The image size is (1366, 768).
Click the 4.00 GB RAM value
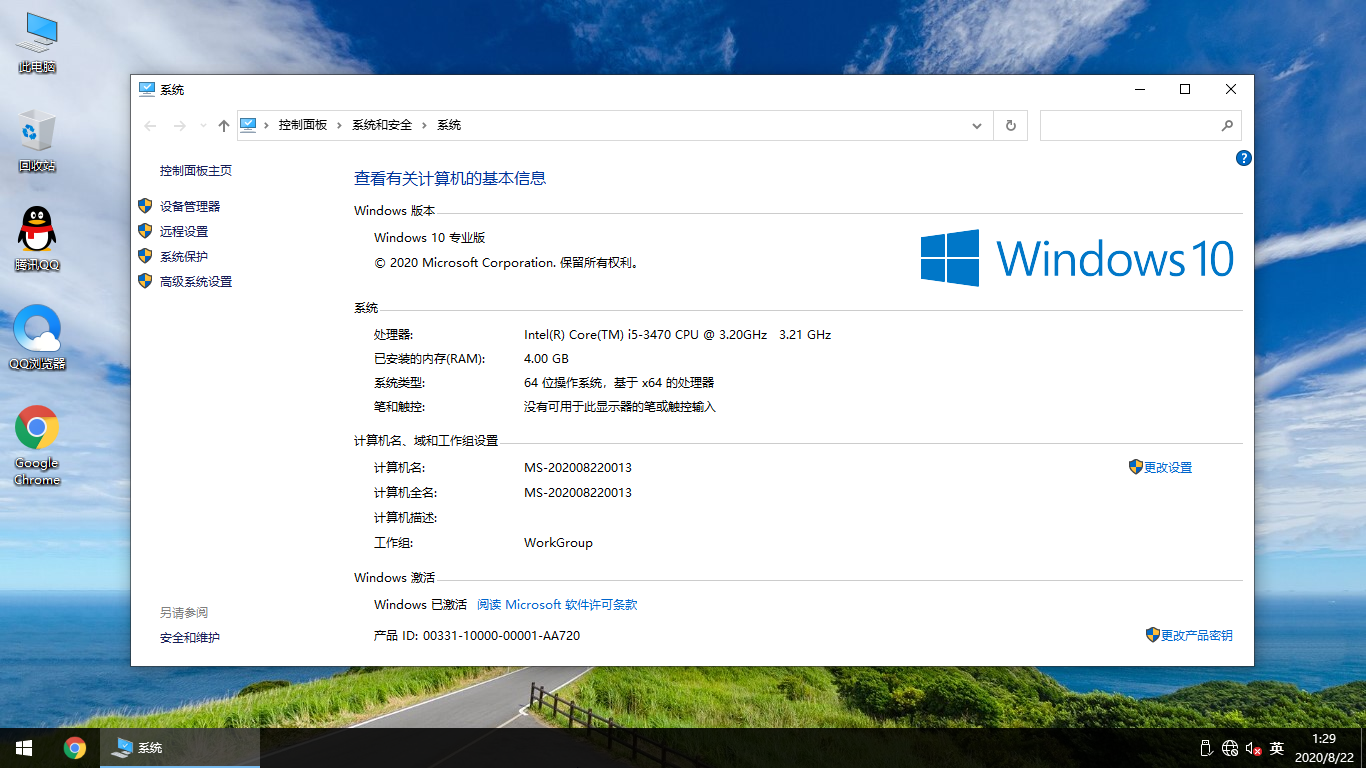pyautogui.click(x=546, y=358)
